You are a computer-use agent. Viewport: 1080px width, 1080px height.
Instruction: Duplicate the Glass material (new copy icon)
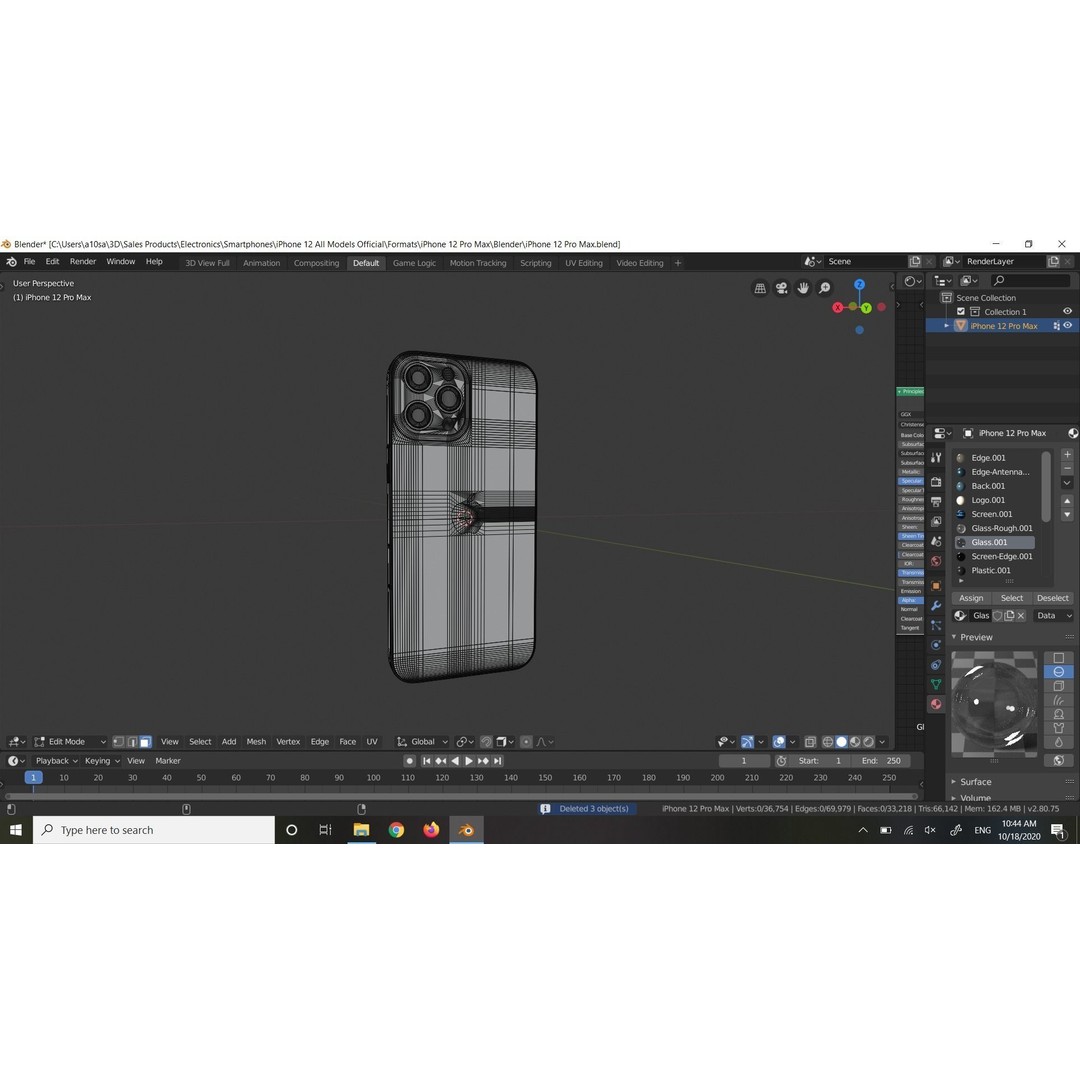click(1009, 616)
